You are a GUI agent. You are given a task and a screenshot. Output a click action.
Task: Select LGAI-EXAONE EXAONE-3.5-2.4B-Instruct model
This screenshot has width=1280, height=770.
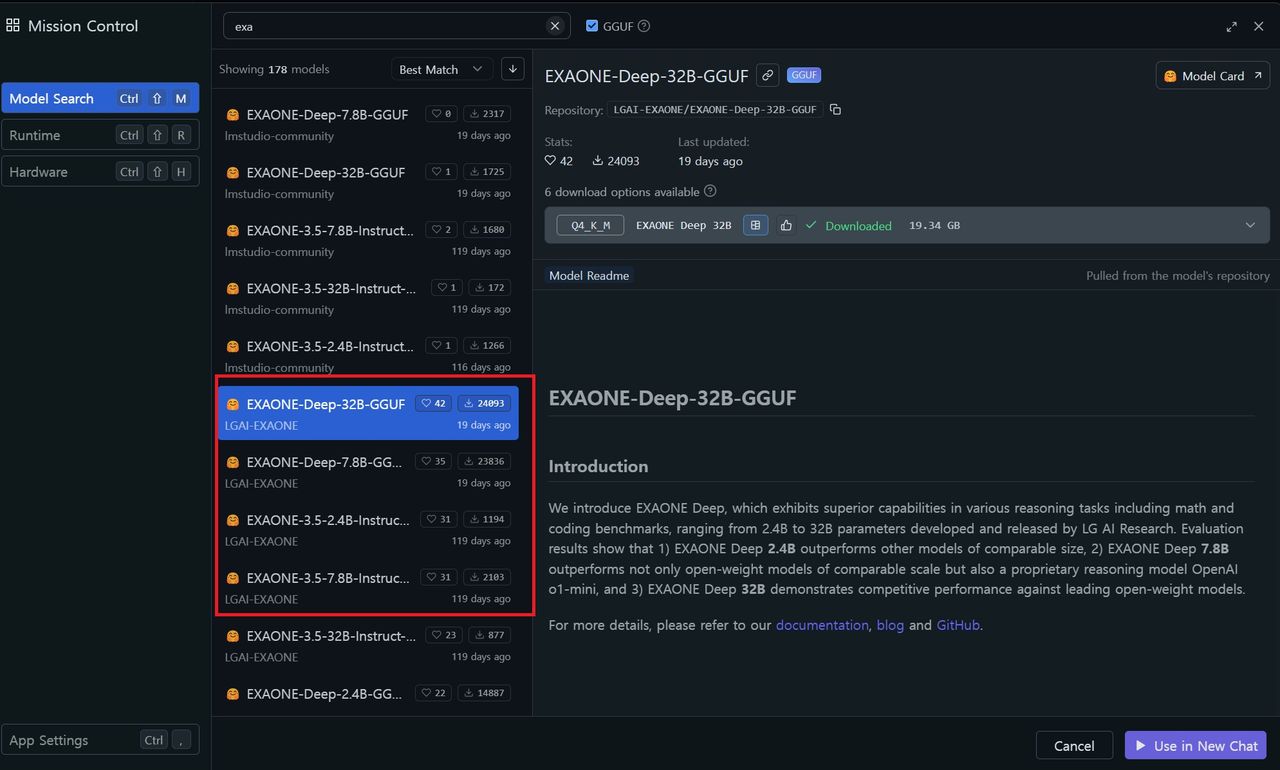(368, 529)
